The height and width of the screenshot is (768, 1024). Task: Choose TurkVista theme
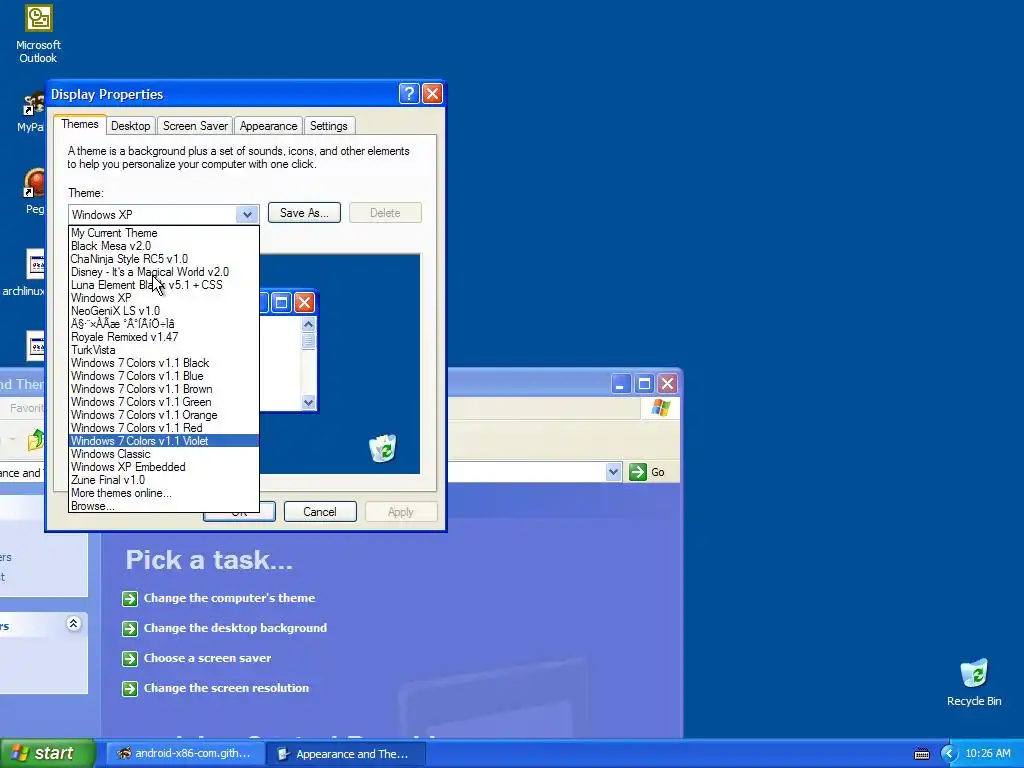click(x=164, y=350)
